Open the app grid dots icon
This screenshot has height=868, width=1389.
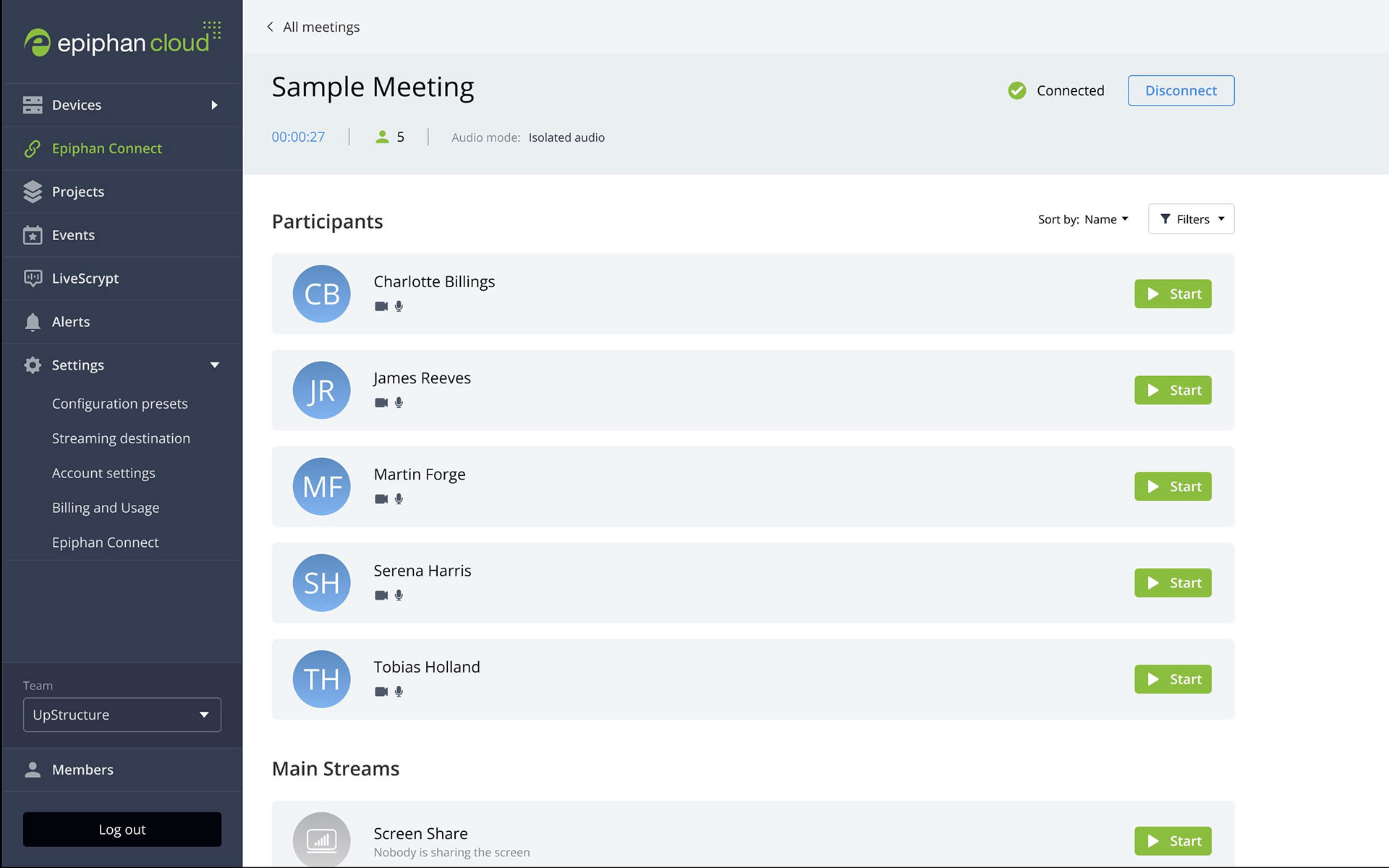(212, 30)
